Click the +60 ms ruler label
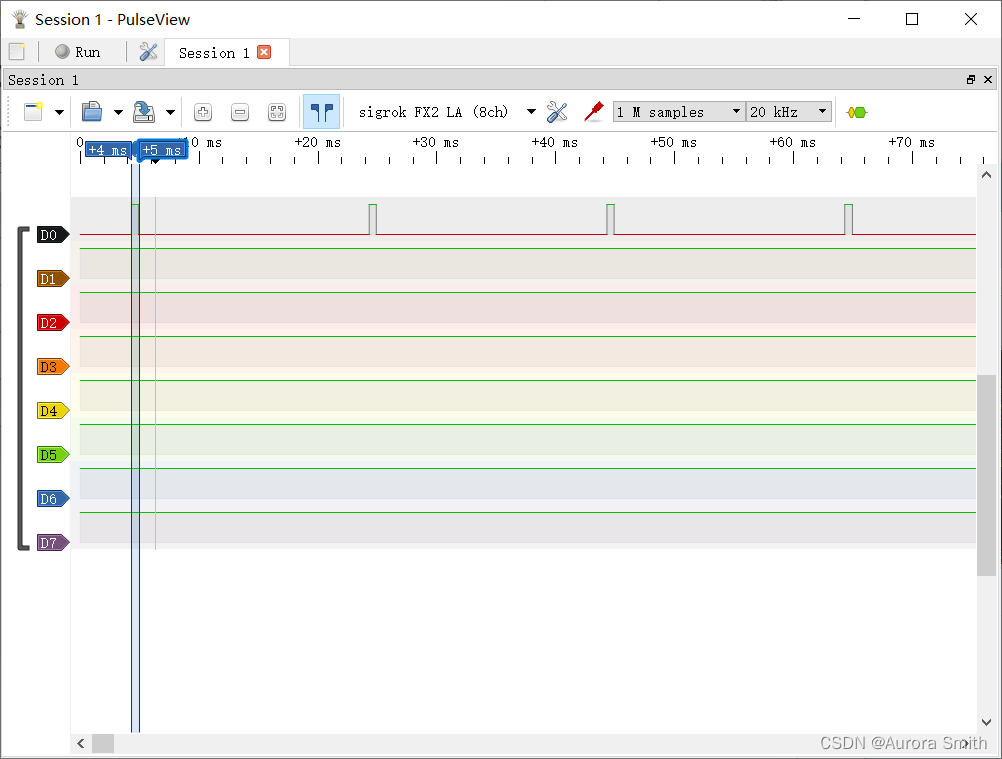The image size is (1002, 759). [792, 142]
